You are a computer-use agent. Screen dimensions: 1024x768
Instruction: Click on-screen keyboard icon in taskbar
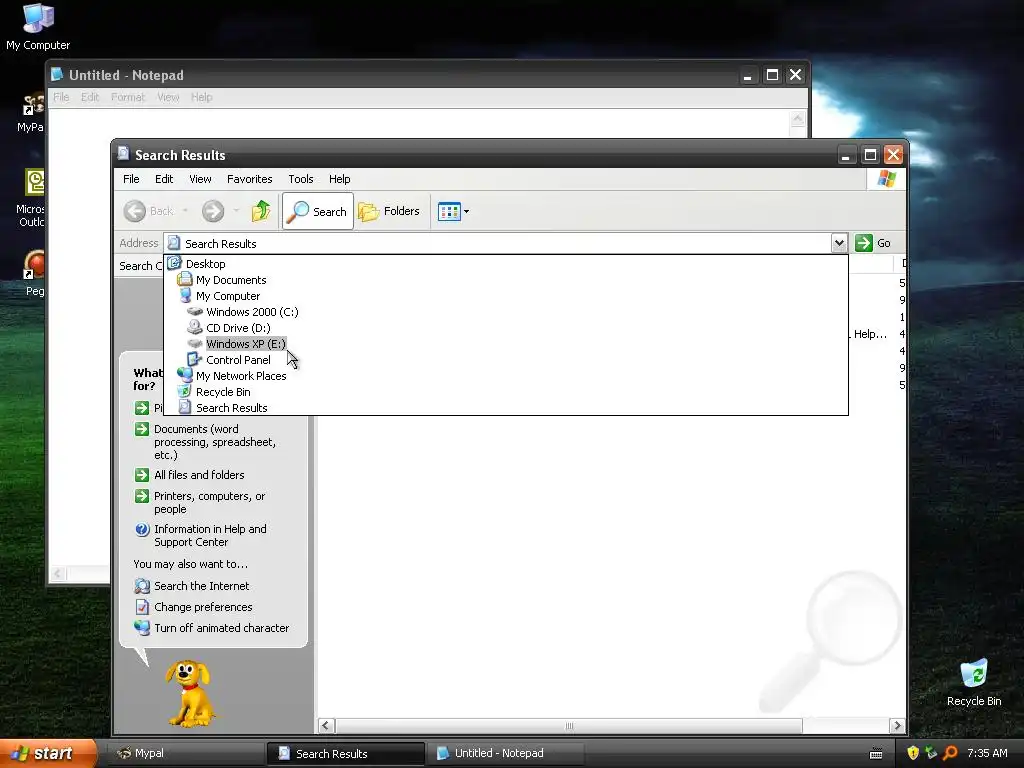tap(876, 754)
